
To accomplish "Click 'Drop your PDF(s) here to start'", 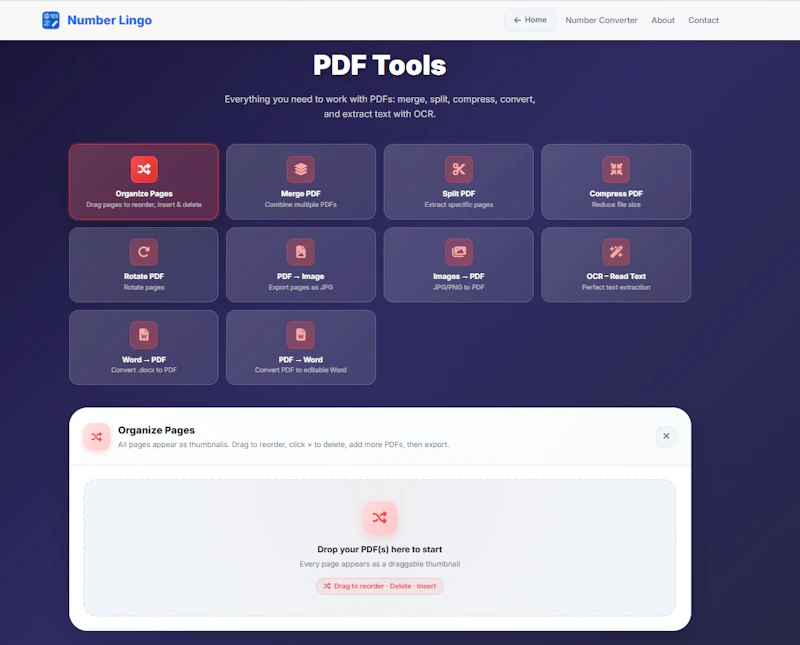I will point(380,549).
